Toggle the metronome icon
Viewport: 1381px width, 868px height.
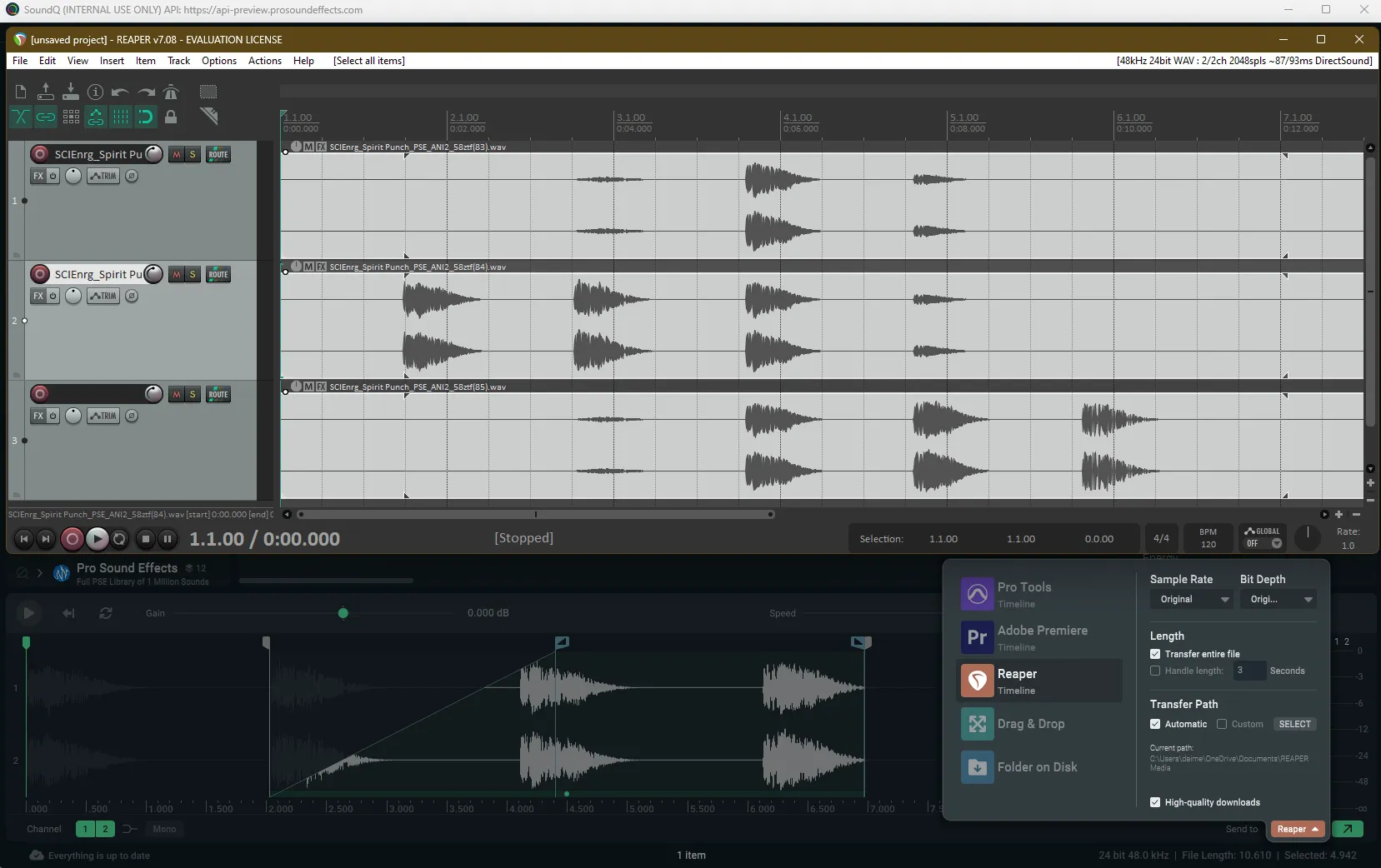click(x=171, y=92)
